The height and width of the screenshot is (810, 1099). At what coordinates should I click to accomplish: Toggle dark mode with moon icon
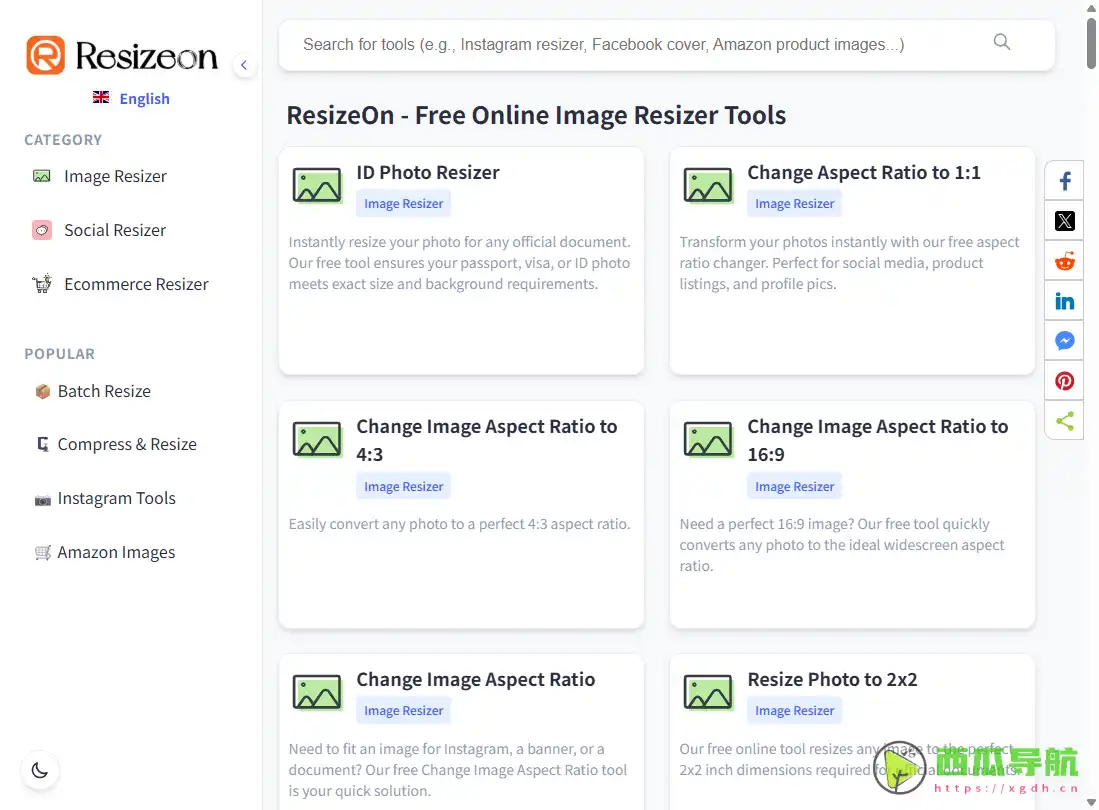[x=40, y=771]
